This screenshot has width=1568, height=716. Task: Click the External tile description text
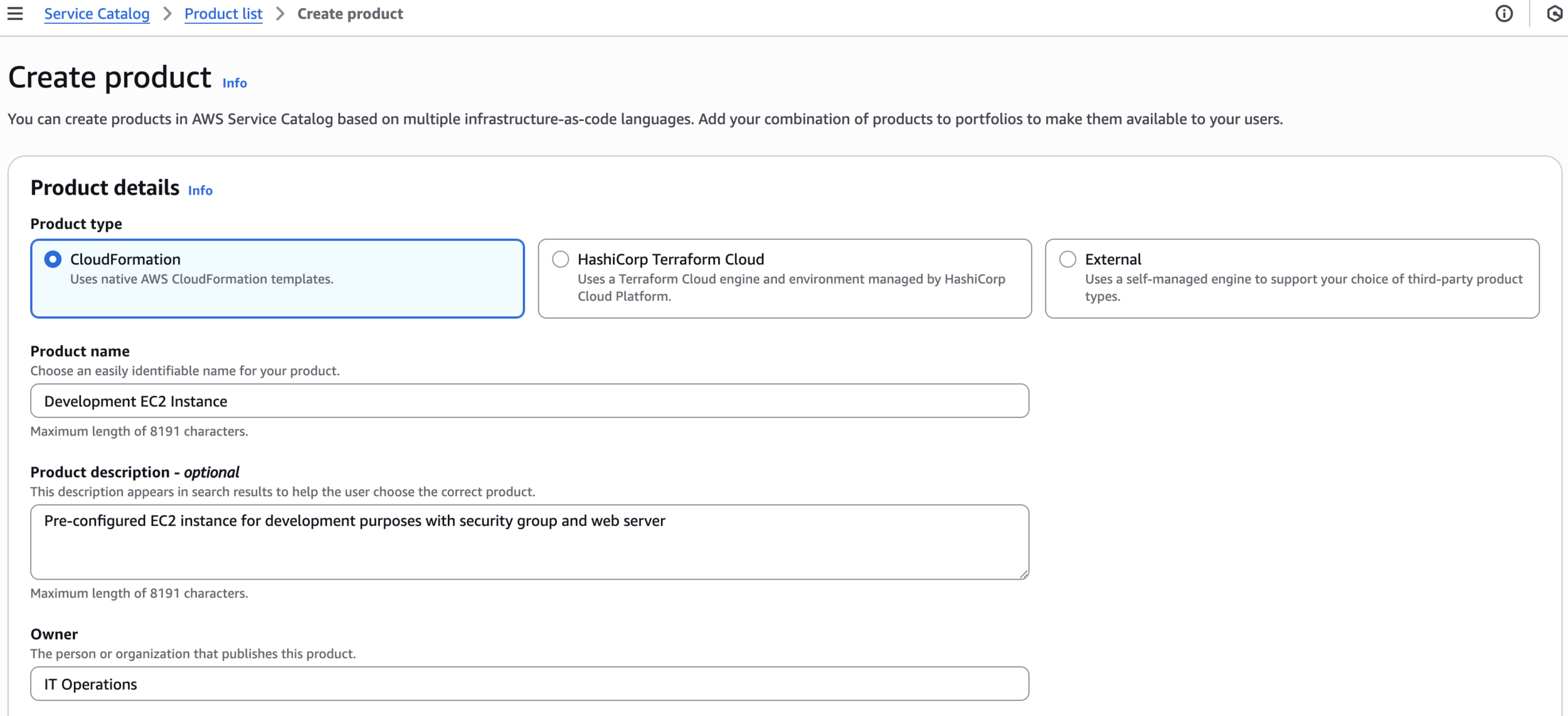coord(1303,287)
